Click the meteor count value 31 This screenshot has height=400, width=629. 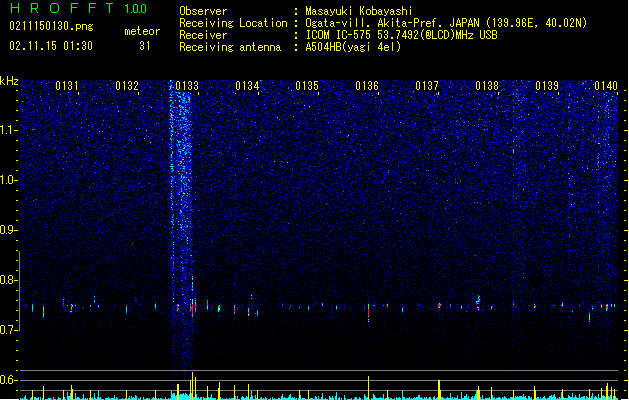[145, 46]
